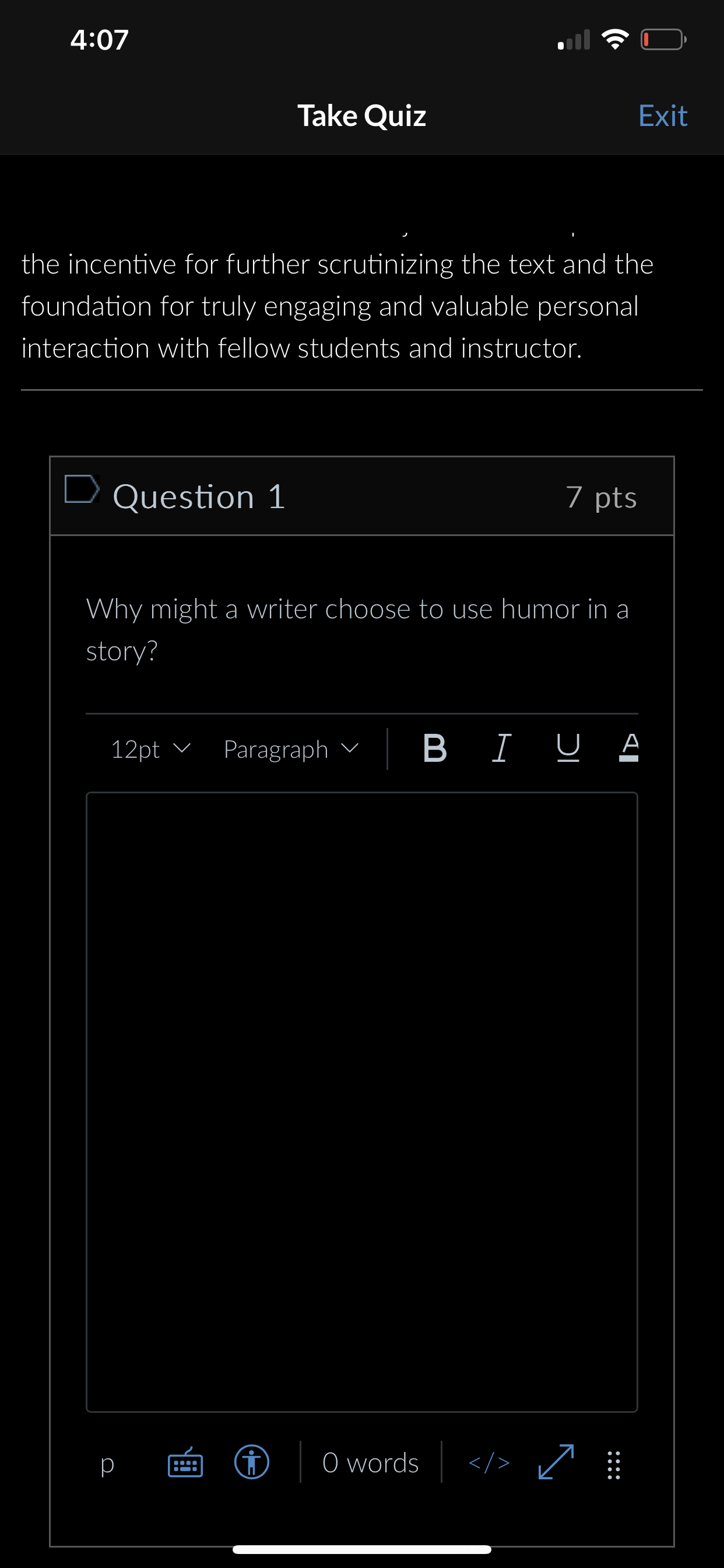Open the Paragraph style dropdown
The image size is (724, 1568).
coord(291,750)
